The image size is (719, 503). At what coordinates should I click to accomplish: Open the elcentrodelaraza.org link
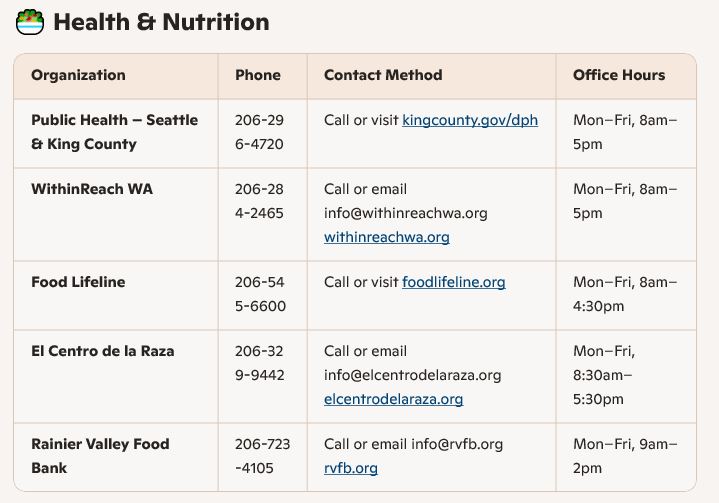tap(393, 400)
